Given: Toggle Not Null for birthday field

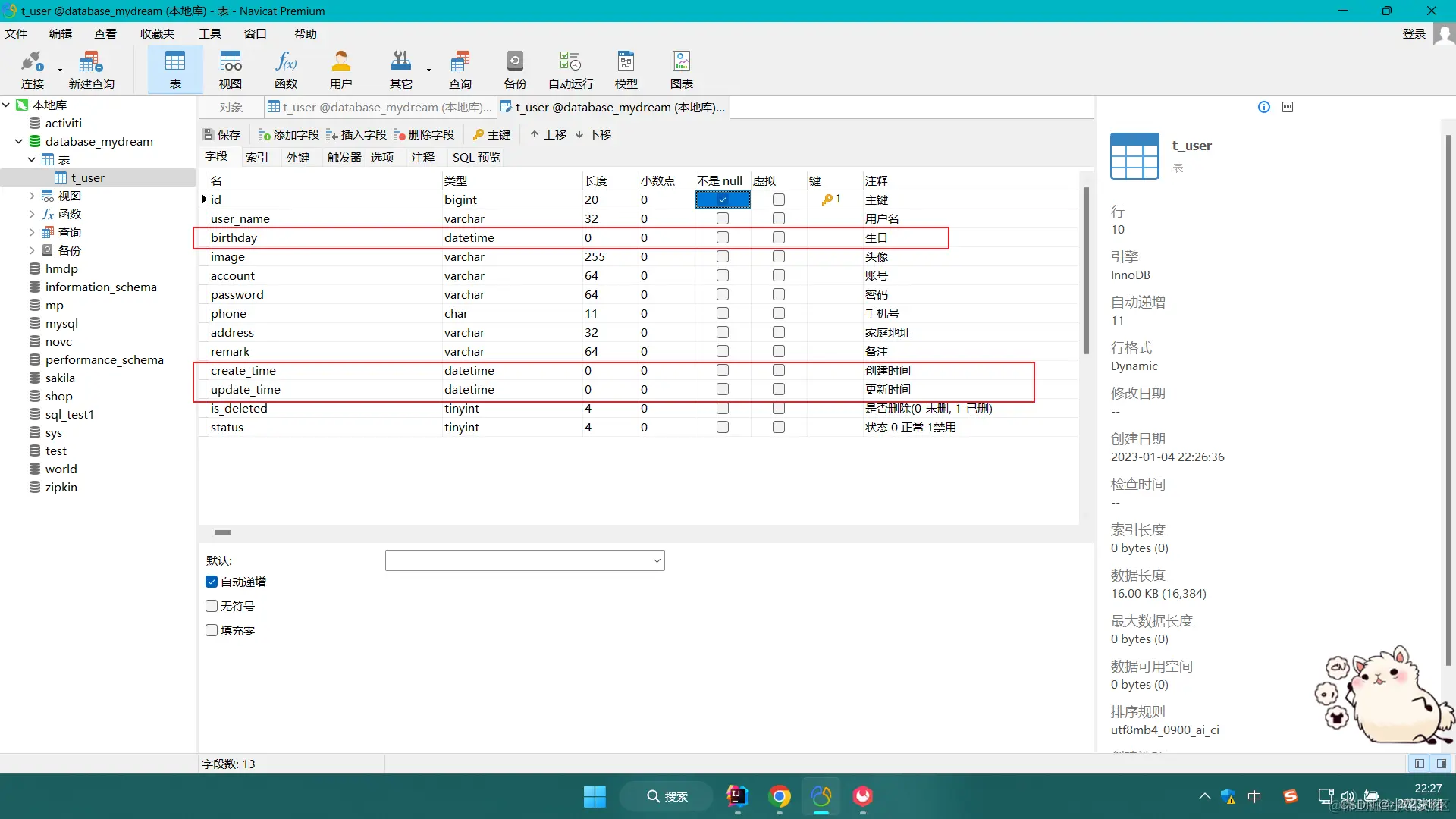Looking at the screenshot, I should click(x=722, y=237).
